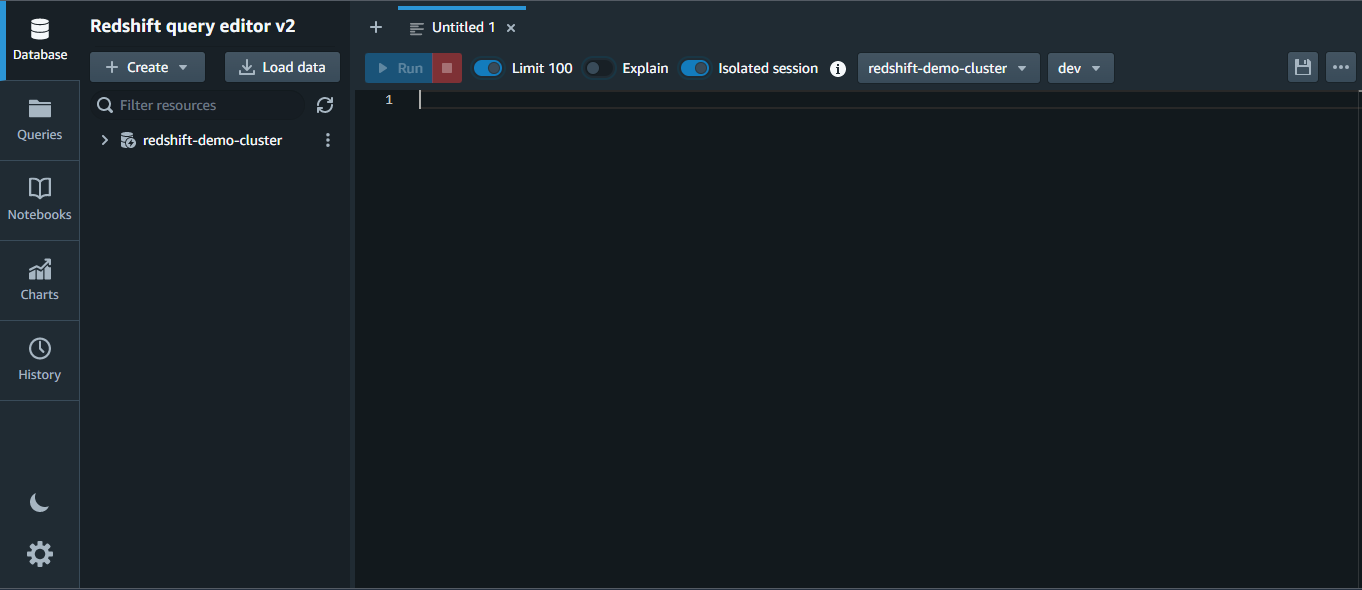Click the Redshift query editor v2 title

coord(193,26)
